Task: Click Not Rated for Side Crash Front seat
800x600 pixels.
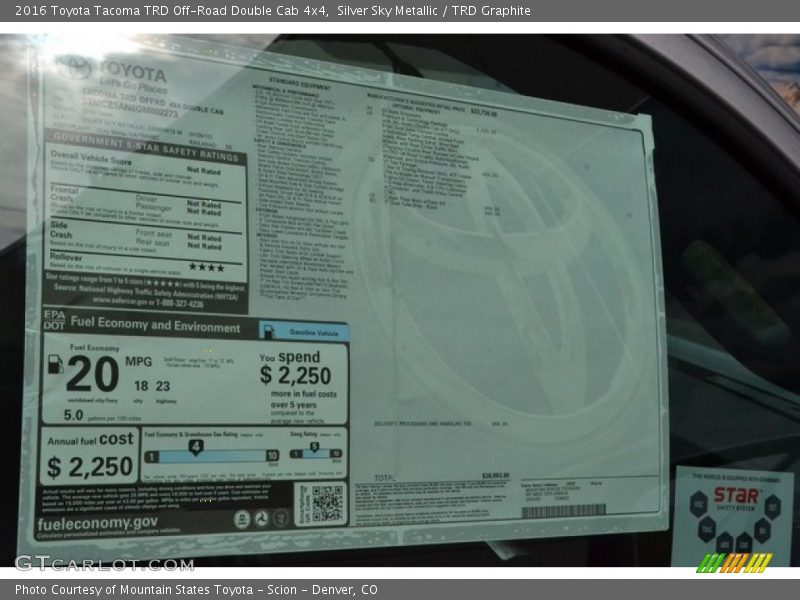Action: 204,238
